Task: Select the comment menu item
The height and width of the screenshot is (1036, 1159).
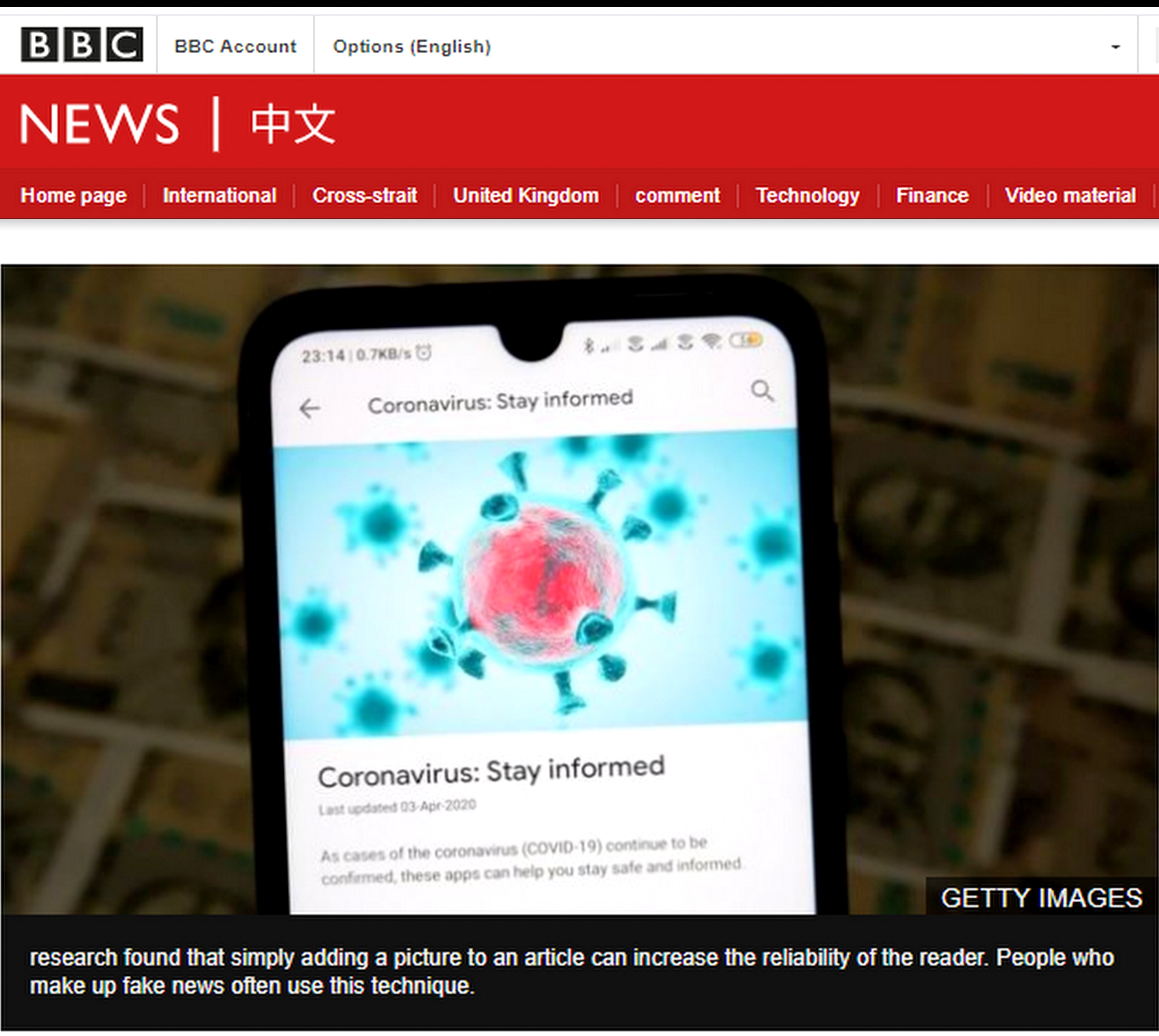Action: click(x=677, y=195)
